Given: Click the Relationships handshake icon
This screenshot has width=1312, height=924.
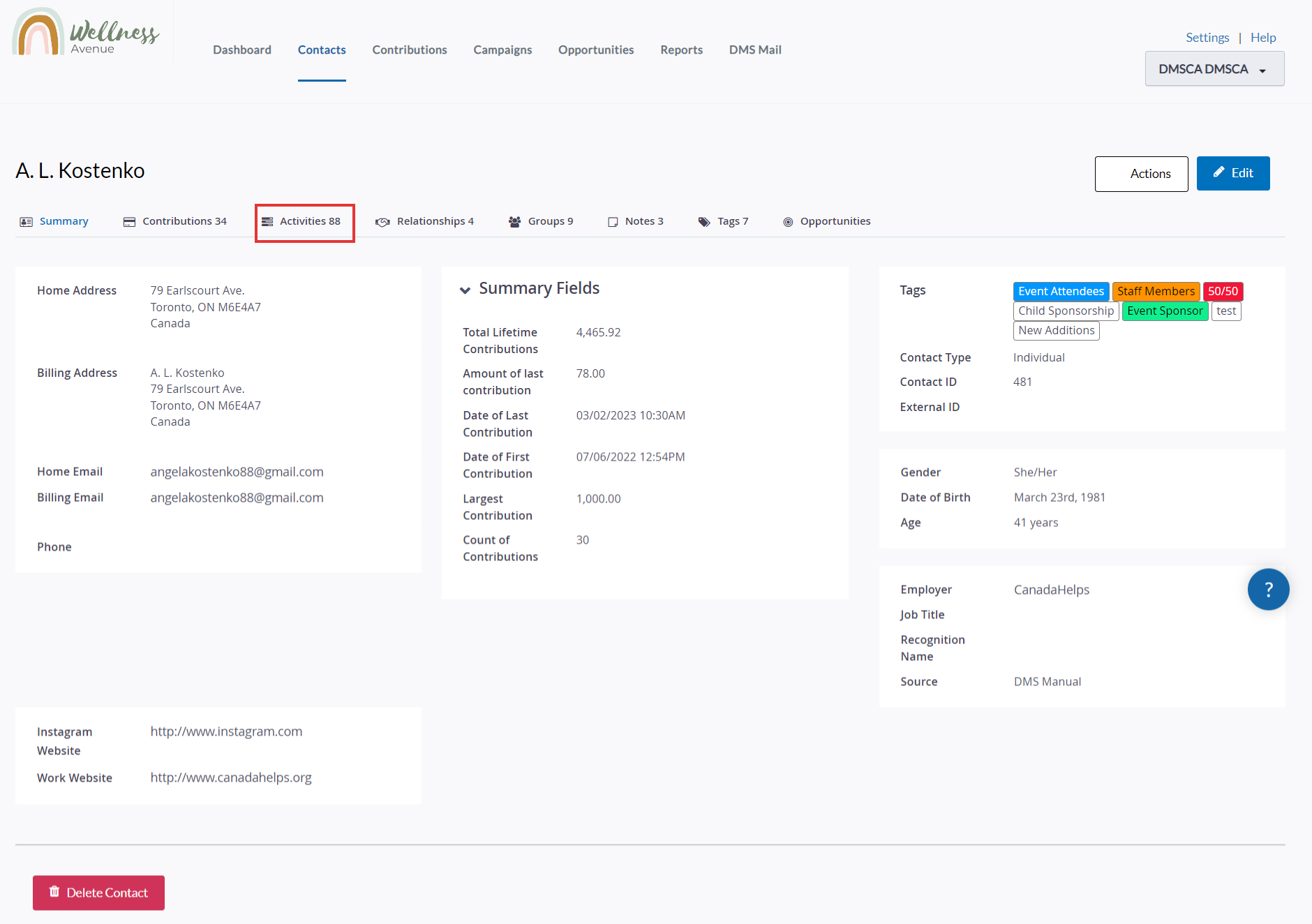Looking at the screenshot, I should [x=382, y=222].
